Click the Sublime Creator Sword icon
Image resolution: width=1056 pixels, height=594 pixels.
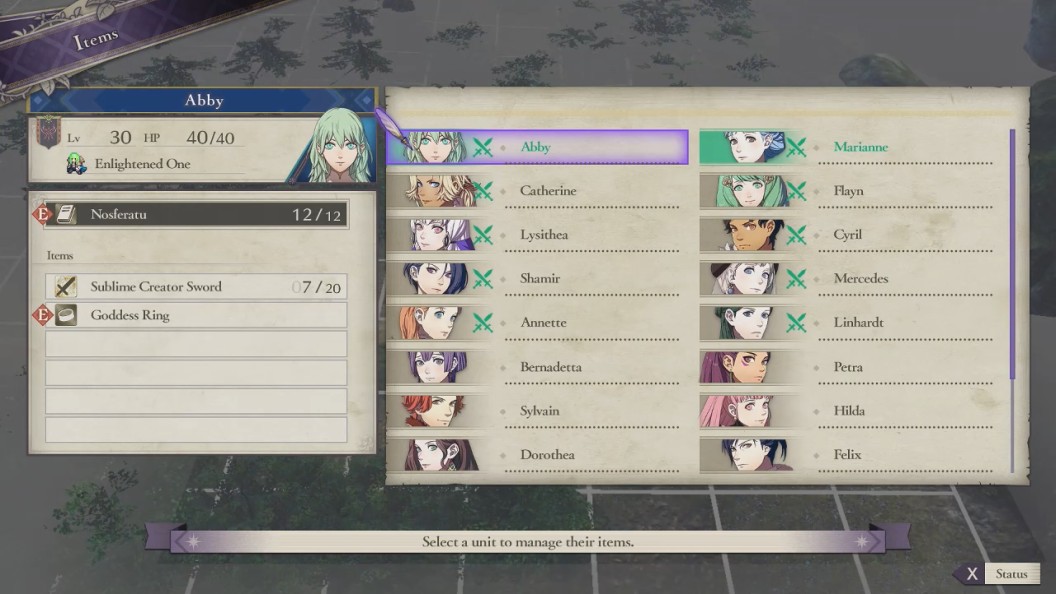tap(65, 287)
